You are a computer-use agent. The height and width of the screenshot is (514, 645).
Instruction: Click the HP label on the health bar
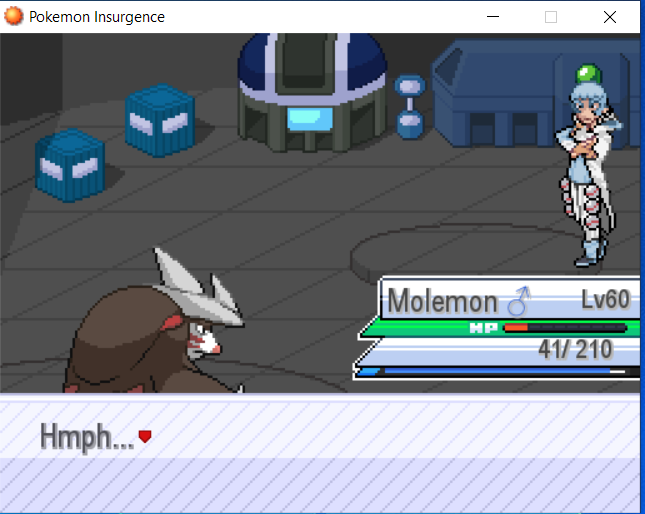tap(484, 328)
